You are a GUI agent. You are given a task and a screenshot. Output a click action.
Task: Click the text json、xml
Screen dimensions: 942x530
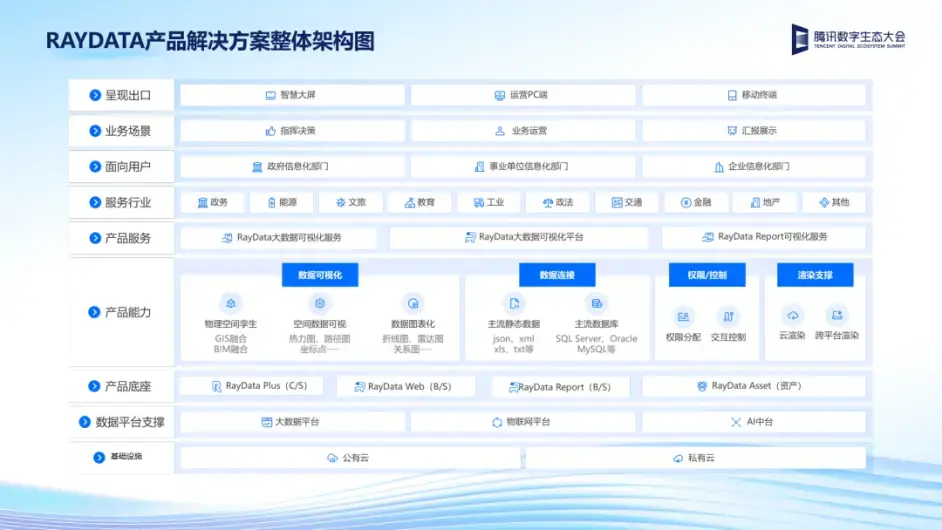click(514, 338)
